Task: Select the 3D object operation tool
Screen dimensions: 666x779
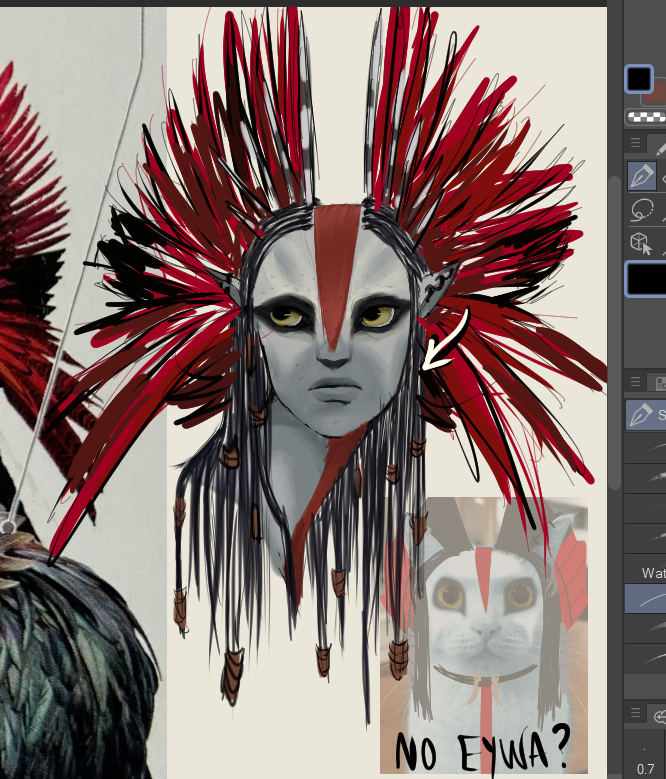Action: coord(642,243)
